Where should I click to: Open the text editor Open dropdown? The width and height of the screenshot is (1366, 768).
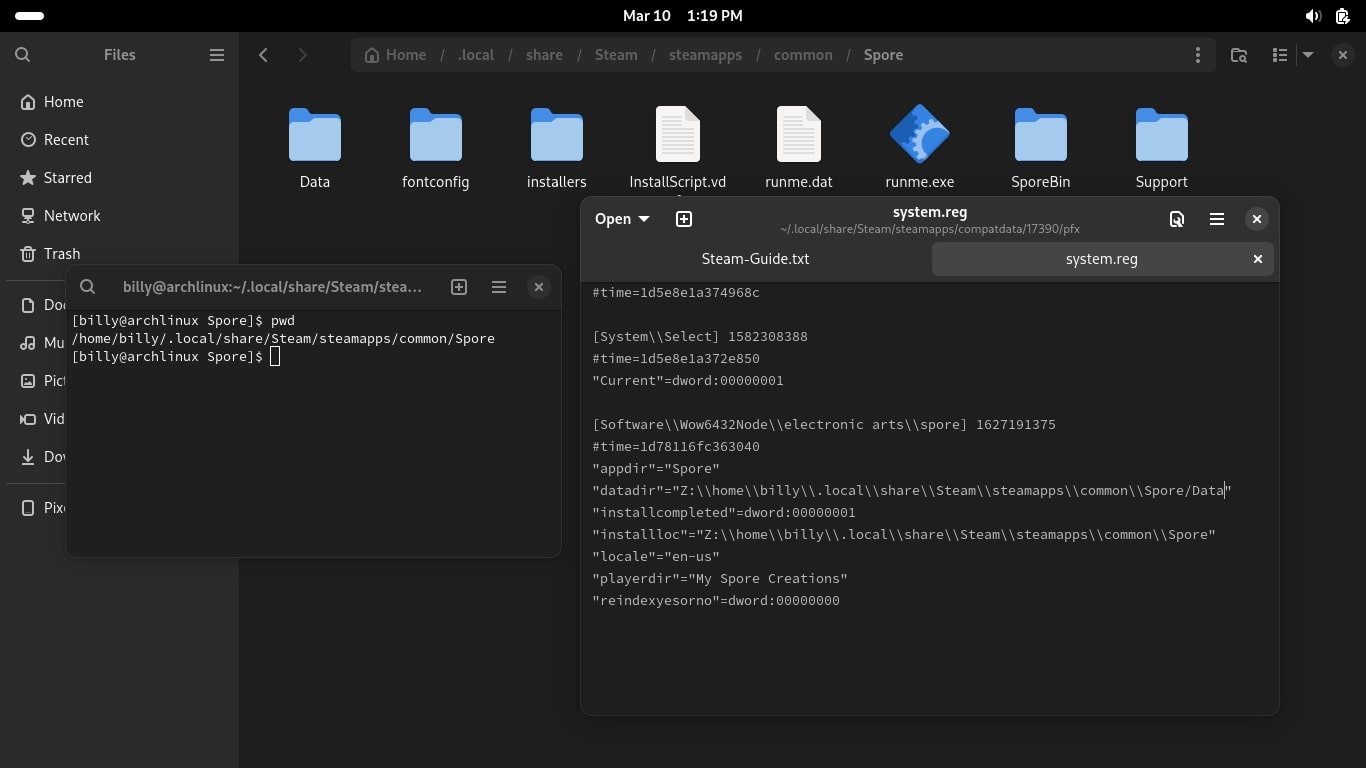622,219
